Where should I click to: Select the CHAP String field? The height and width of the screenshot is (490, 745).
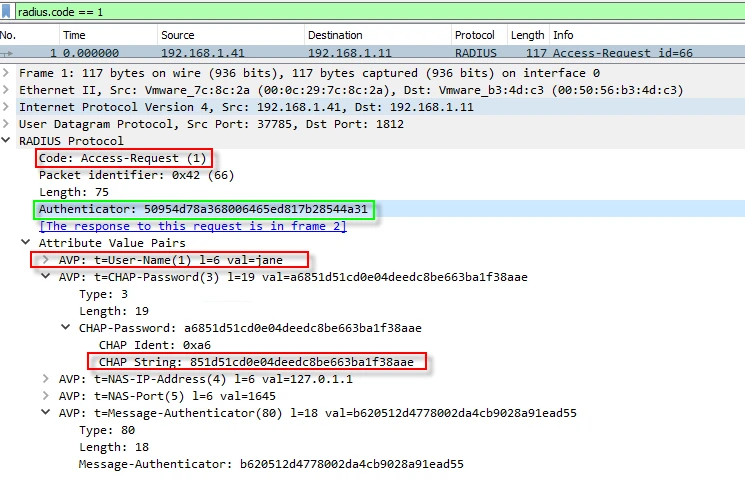[x=256, y=362]
